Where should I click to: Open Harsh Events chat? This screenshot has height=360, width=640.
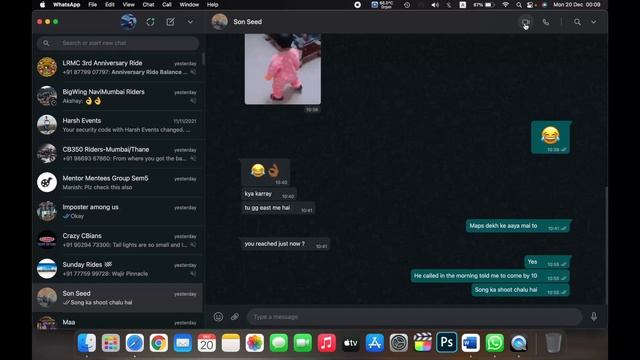point(118,125)
